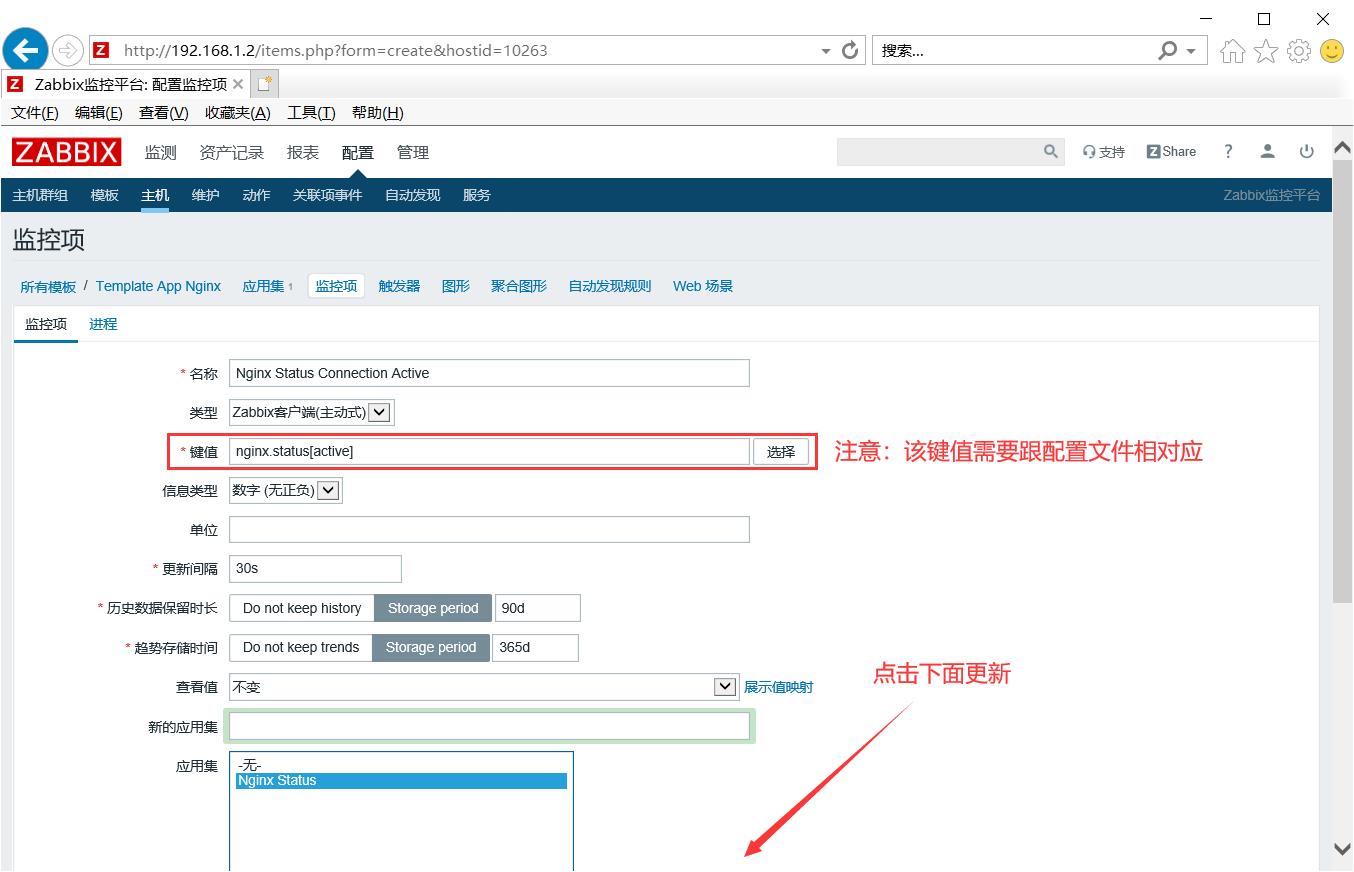Click the site favicon in address bar

tap(101, 50)
